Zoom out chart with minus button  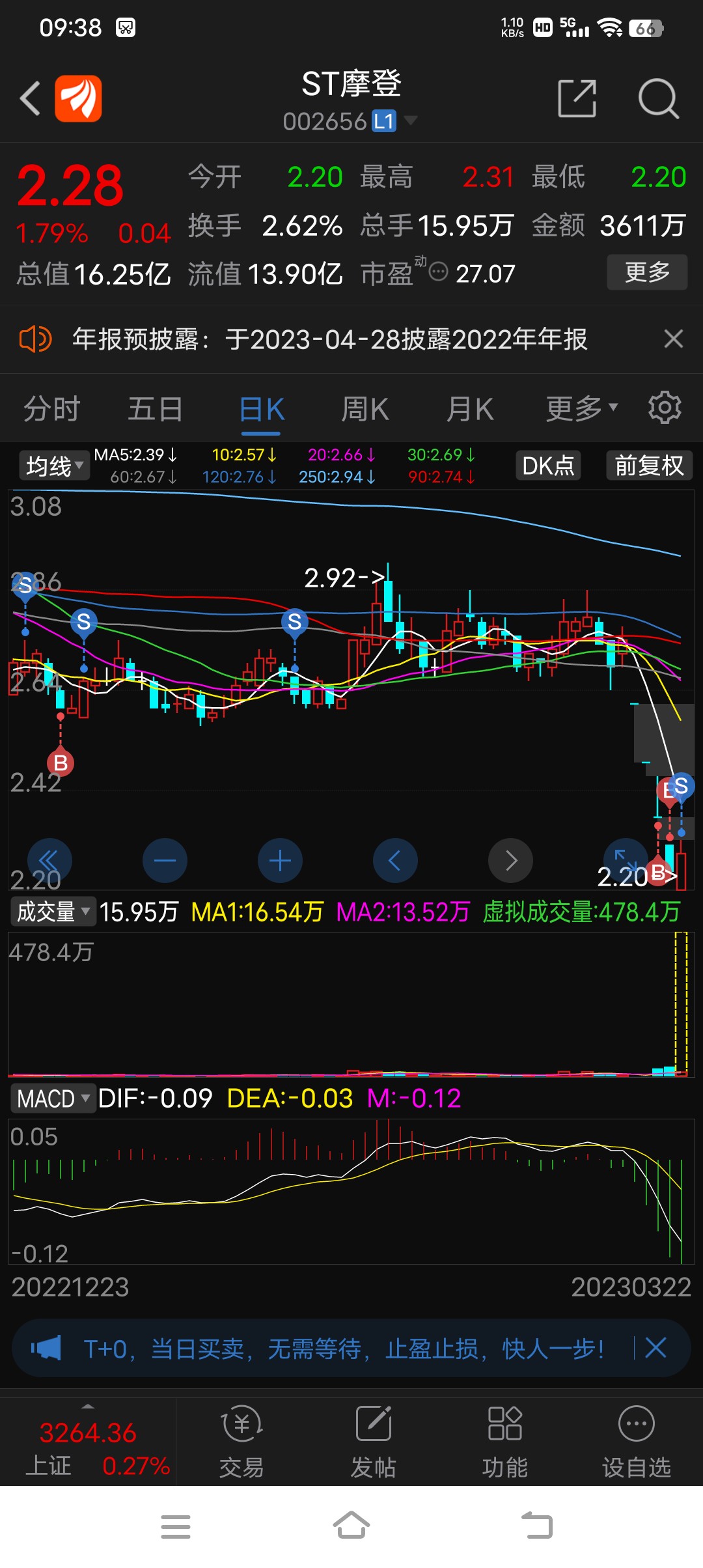[165, 860]
